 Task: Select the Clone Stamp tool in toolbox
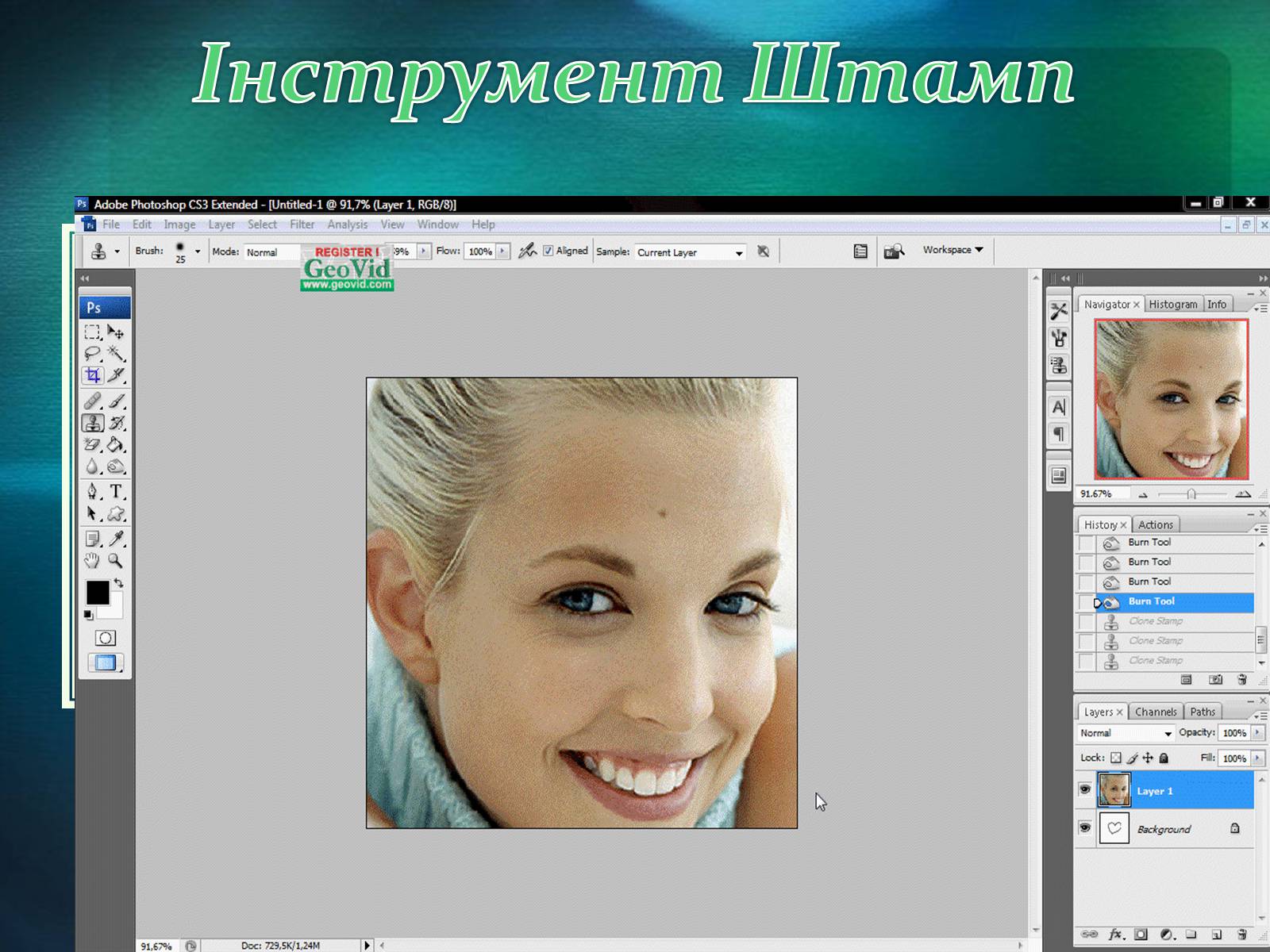pyautogui.click(x=93, y=423)
